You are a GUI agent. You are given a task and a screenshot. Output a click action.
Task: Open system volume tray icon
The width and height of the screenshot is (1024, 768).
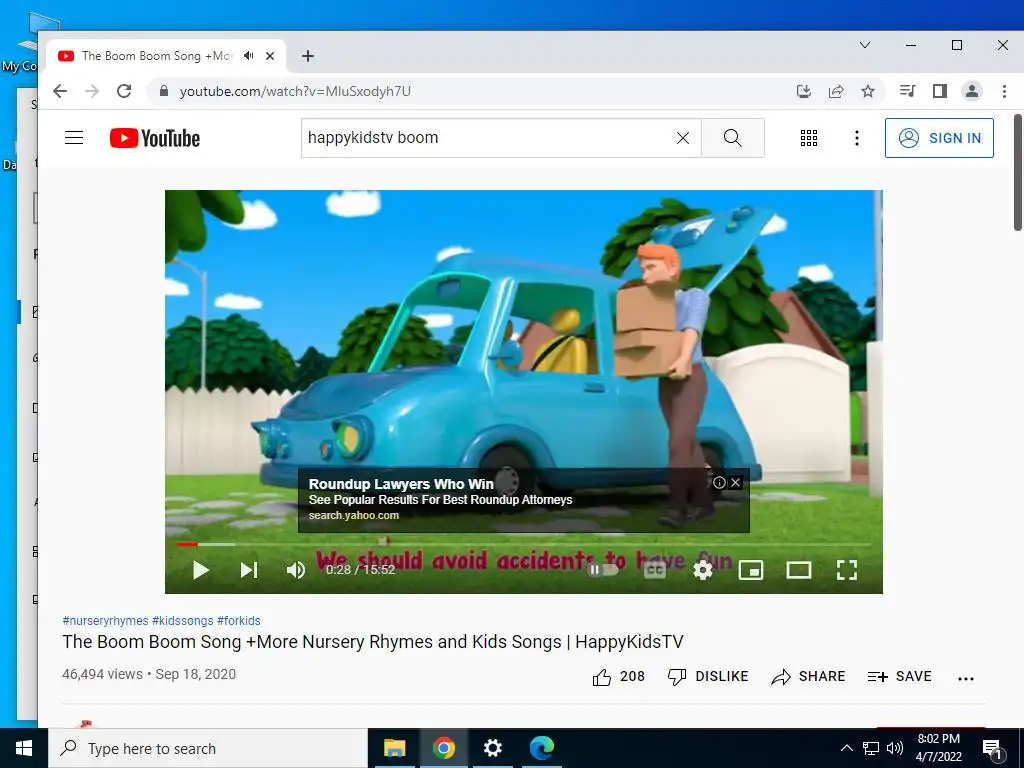[895, 748]
